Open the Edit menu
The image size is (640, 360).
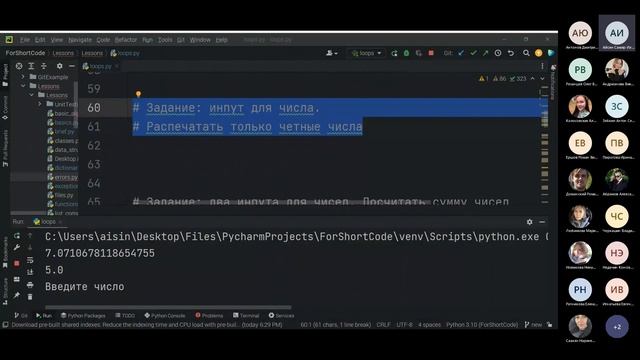[x=40, y=40]
